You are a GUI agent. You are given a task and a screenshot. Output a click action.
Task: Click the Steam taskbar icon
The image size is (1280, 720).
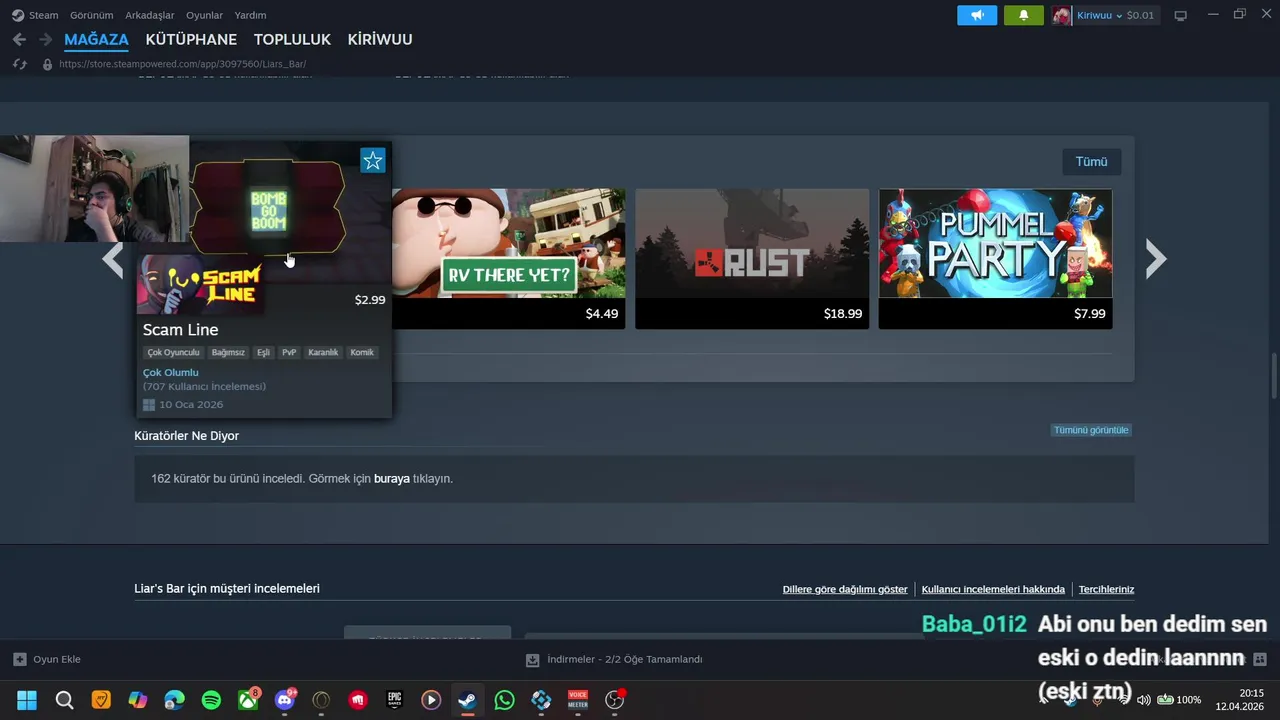[467, 700]
